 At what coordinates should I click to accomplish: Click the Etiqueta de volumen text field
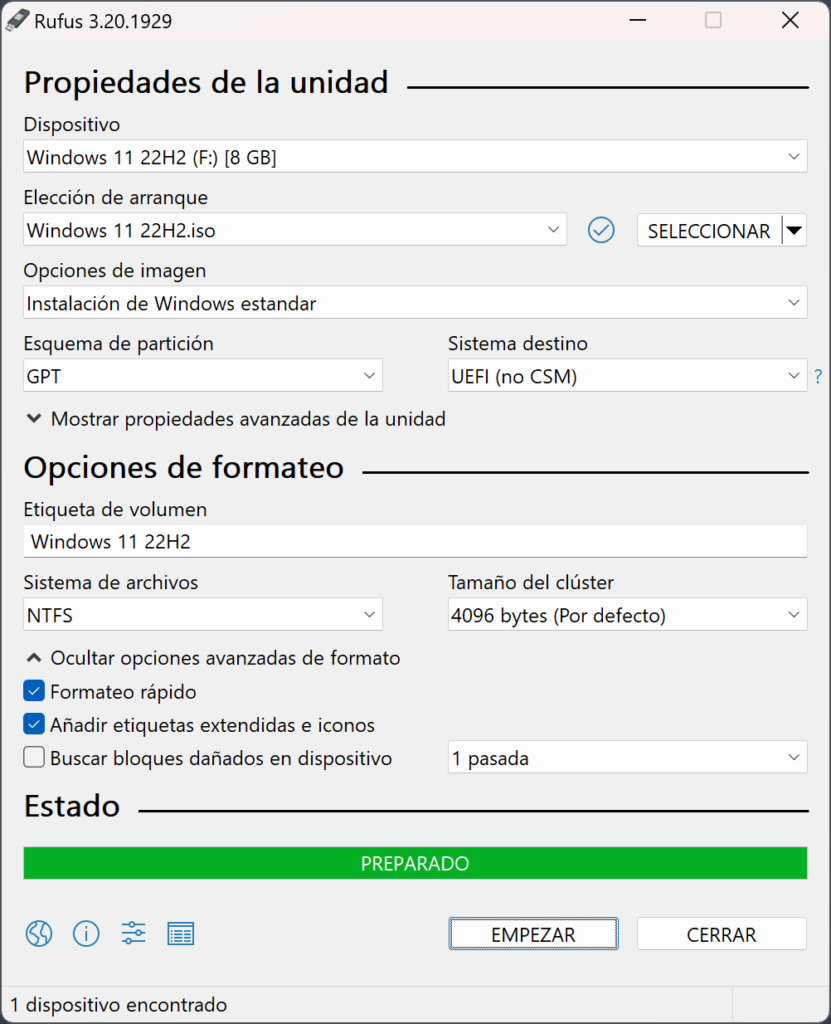(x=416, y=541)
